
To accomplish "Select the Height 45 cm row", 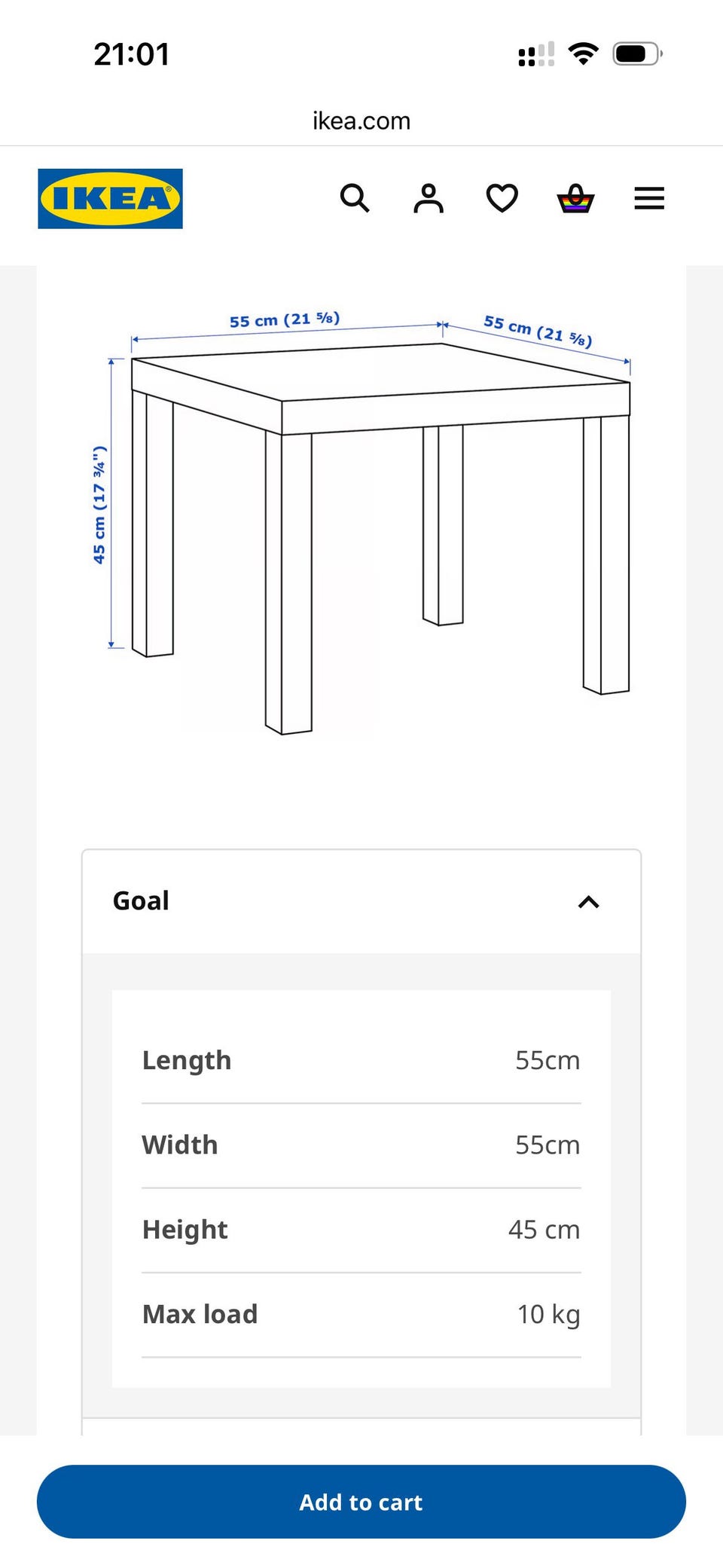I will click(361, 1230).
